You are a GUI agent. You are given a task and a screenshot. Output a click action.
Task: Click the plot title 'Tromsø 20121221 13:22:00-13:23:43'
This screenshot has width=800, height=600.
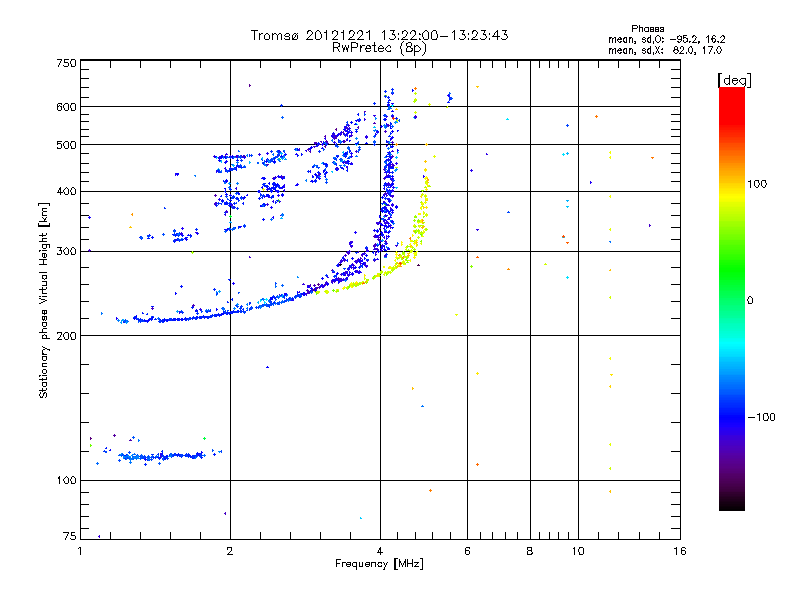379,35
